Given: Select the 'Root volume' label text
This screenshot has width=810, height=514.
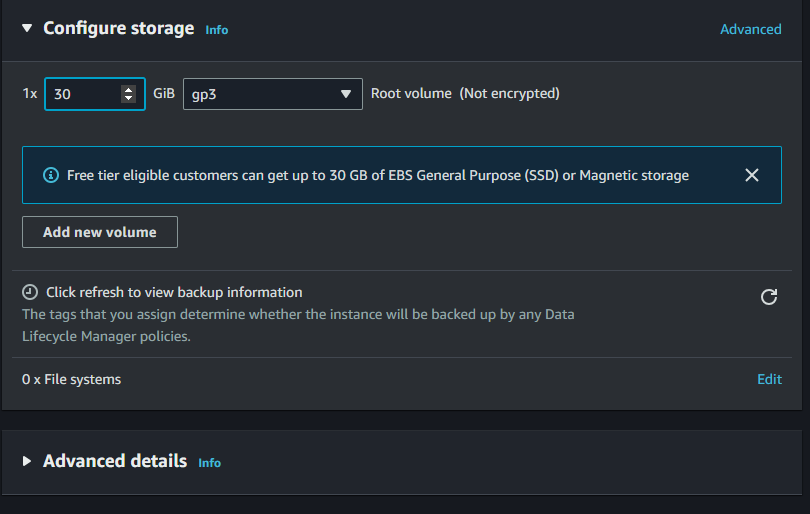Looking at the screenshot, I should (411, 94).
